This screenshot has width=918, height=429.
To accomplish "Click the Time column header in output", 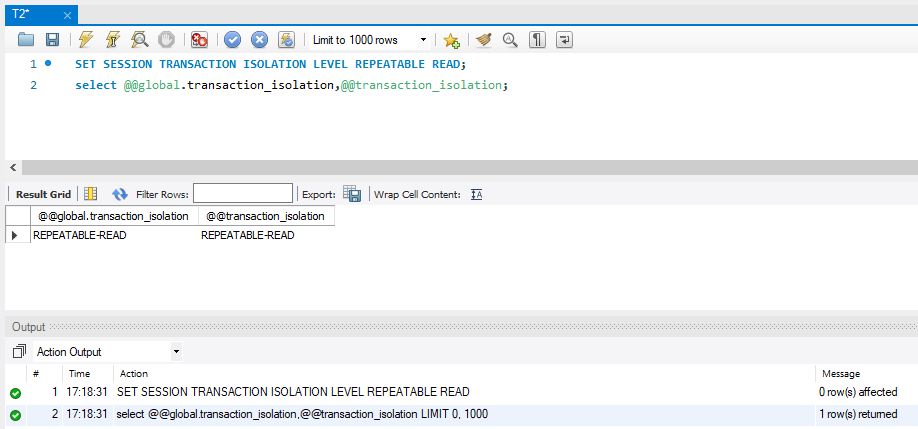I will point(80,373).
